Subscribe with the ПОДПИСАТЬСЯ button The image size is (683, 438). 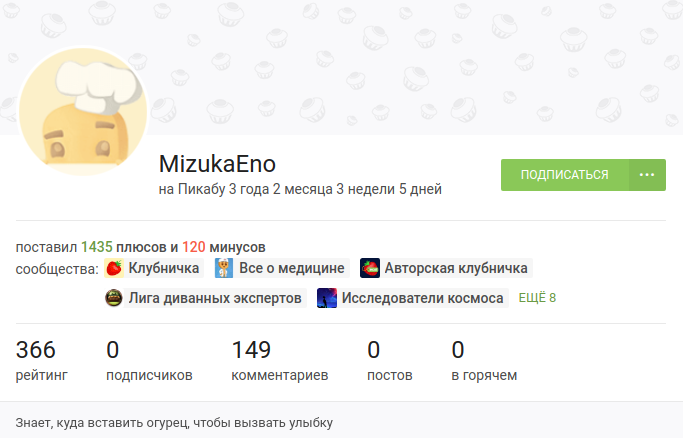click(565, 175)
